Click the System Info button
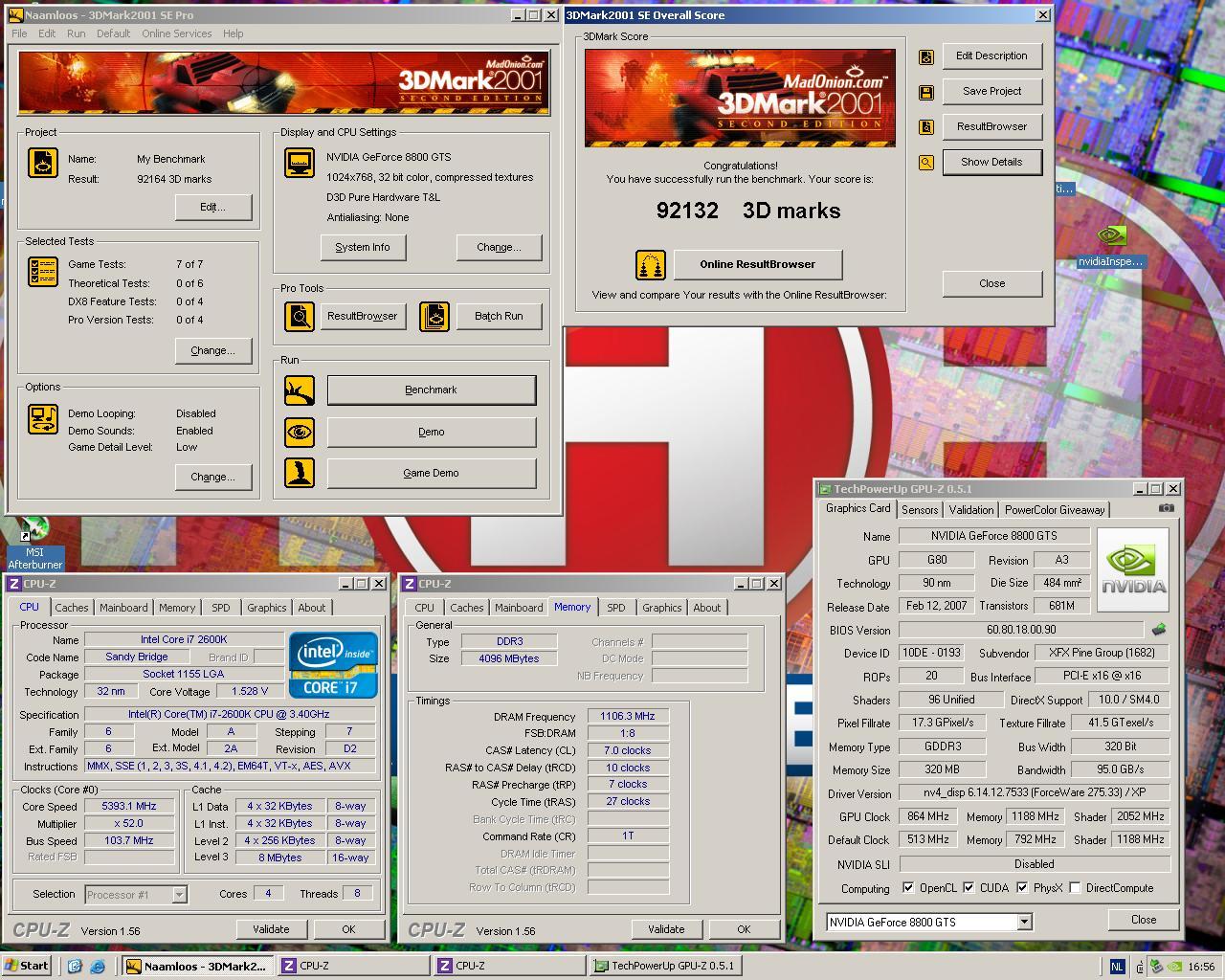 (363, 247)
